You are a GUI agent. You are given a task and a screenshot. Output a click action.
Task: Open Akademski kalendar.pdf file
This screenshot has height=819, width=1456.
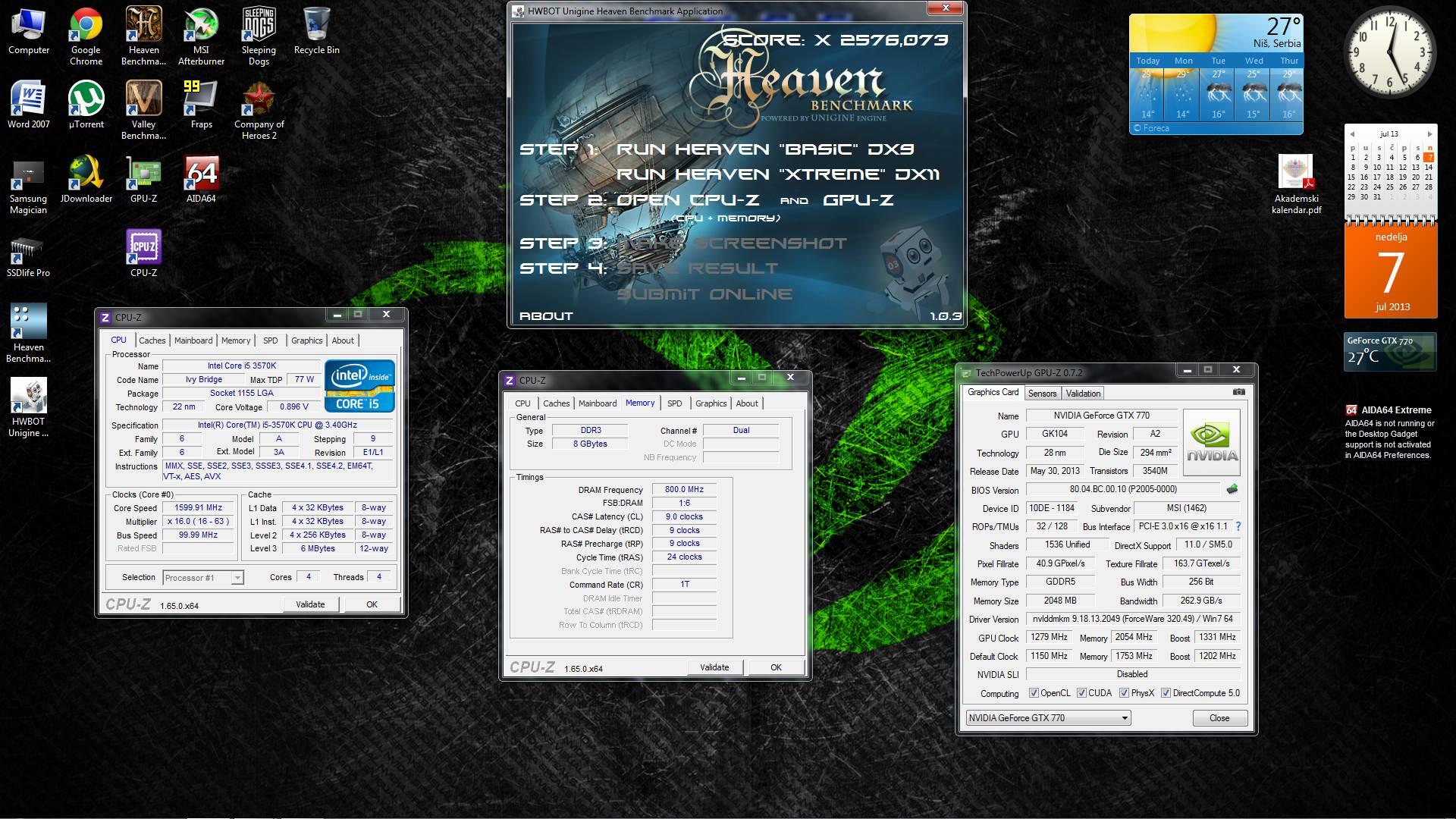[1296, 185]
